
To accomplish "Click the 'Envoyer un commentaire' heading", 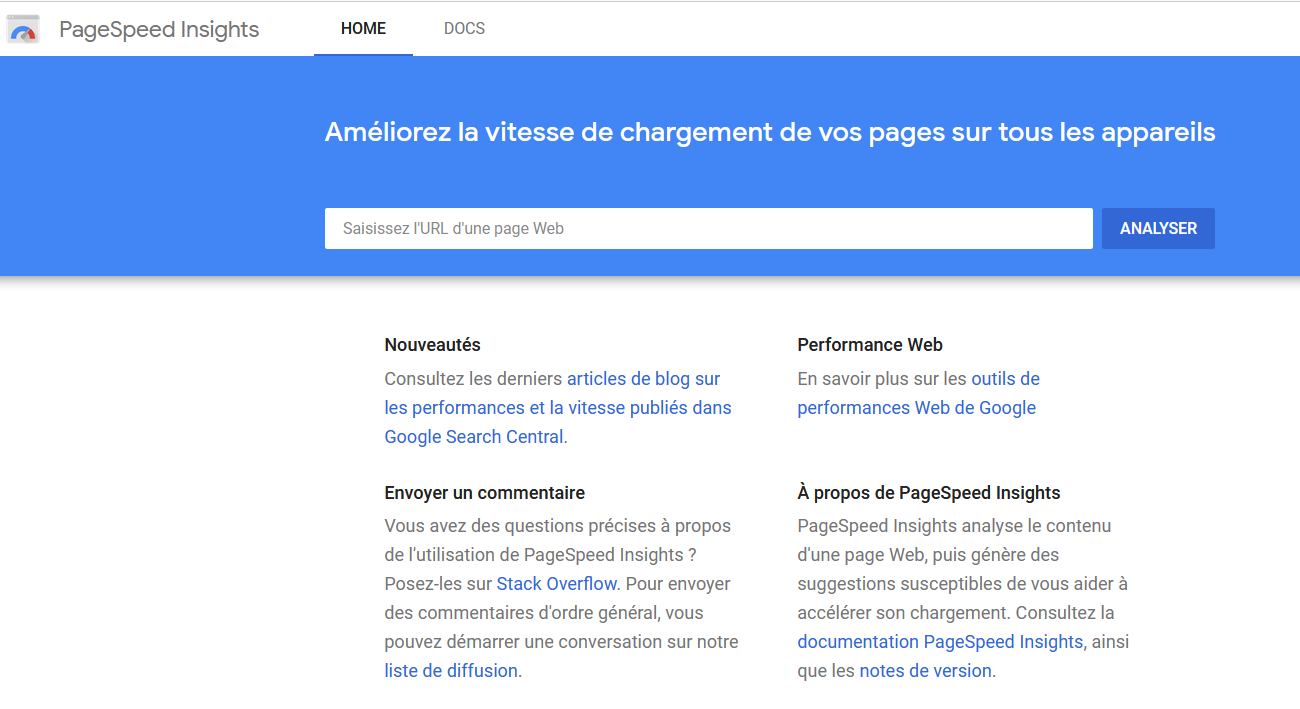I will coord(485,493).
